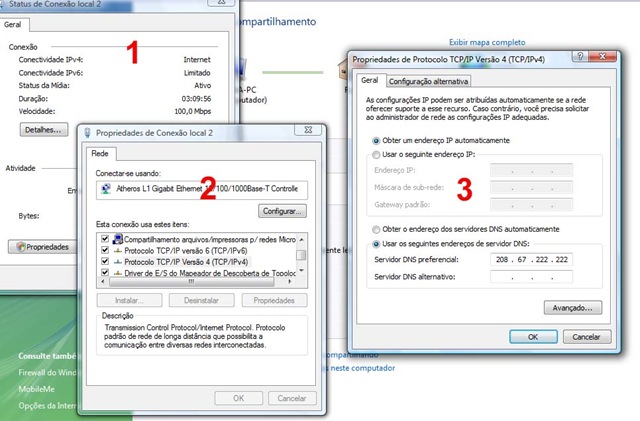
Task: Open the Geral tab in TCP/IPv4 dialog
Action: 370,80
